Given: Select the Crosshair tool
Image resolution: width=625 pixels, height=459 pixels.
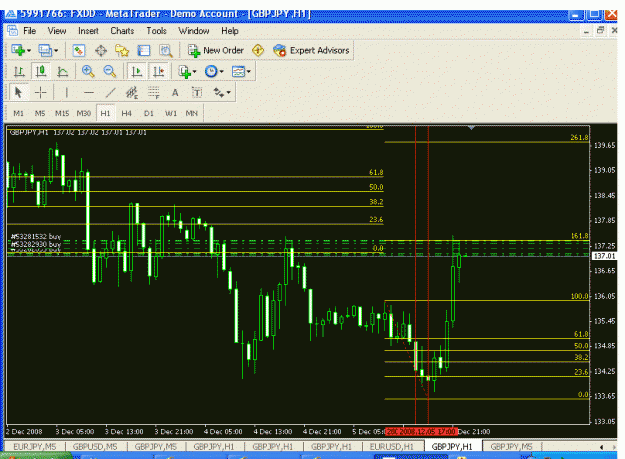Looking at the screenshot, I should (40, 92).
